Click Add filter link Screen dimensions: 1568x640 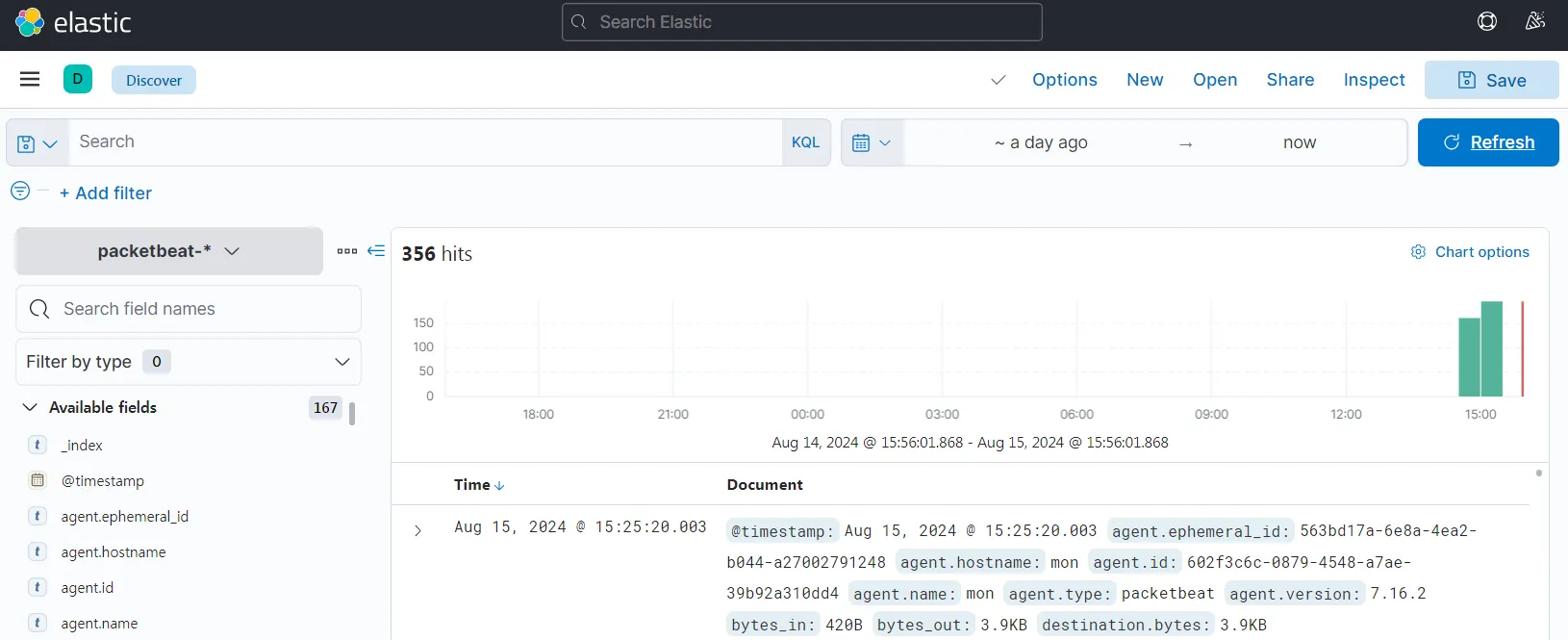point(106,192)
